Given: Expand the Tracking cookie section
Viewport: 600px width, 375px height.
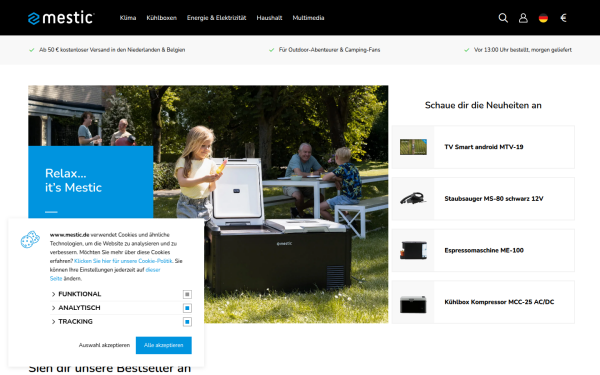Looking at the screenshot, I should coord(72,322).
